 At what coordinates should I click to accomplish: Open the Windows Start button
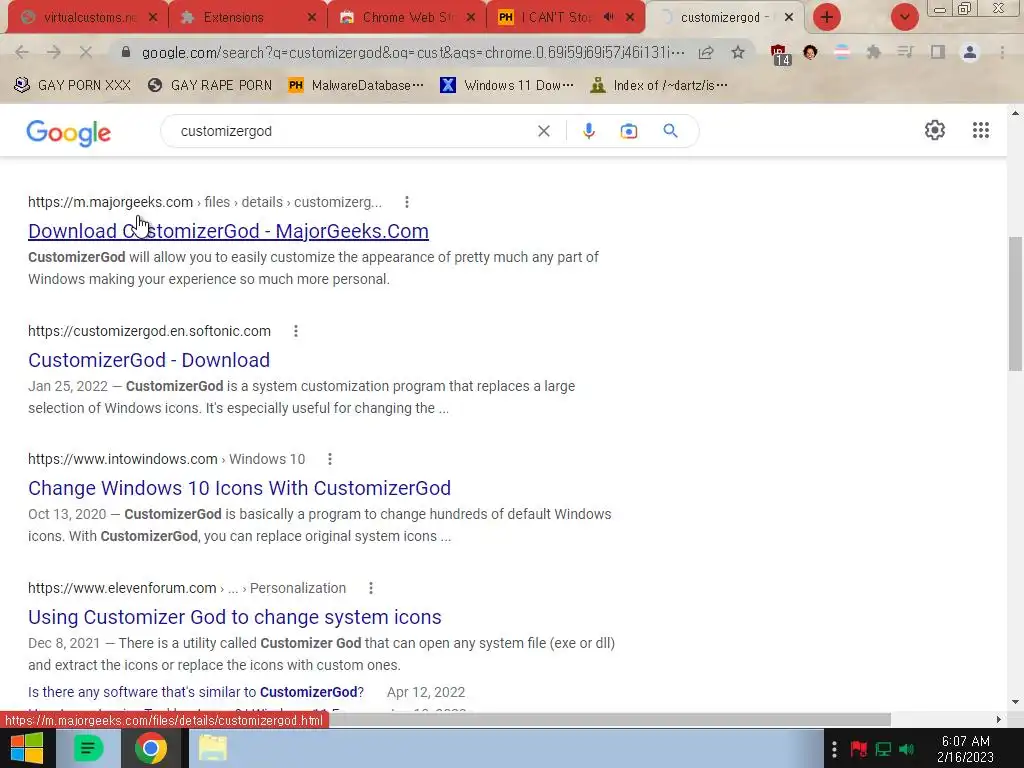point(27,748)
